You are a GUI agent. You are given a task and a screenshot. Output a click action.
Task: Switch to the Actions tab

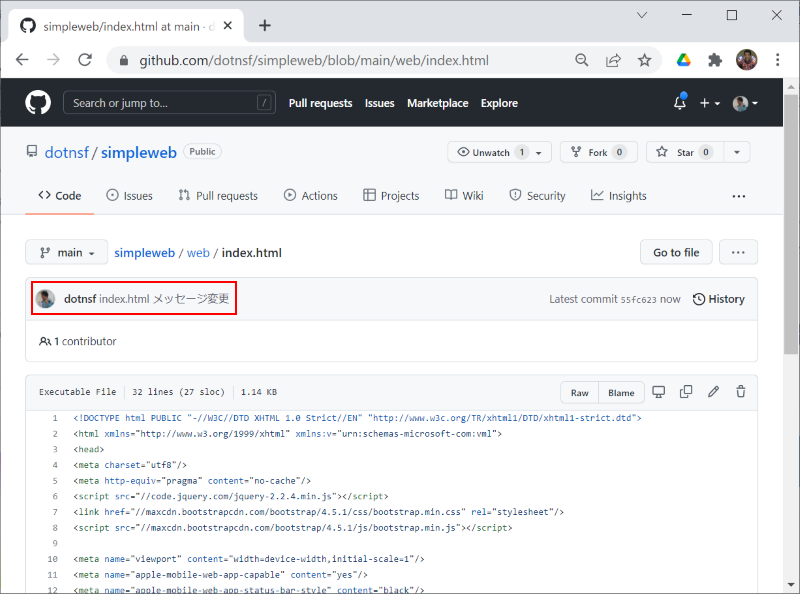311,195
